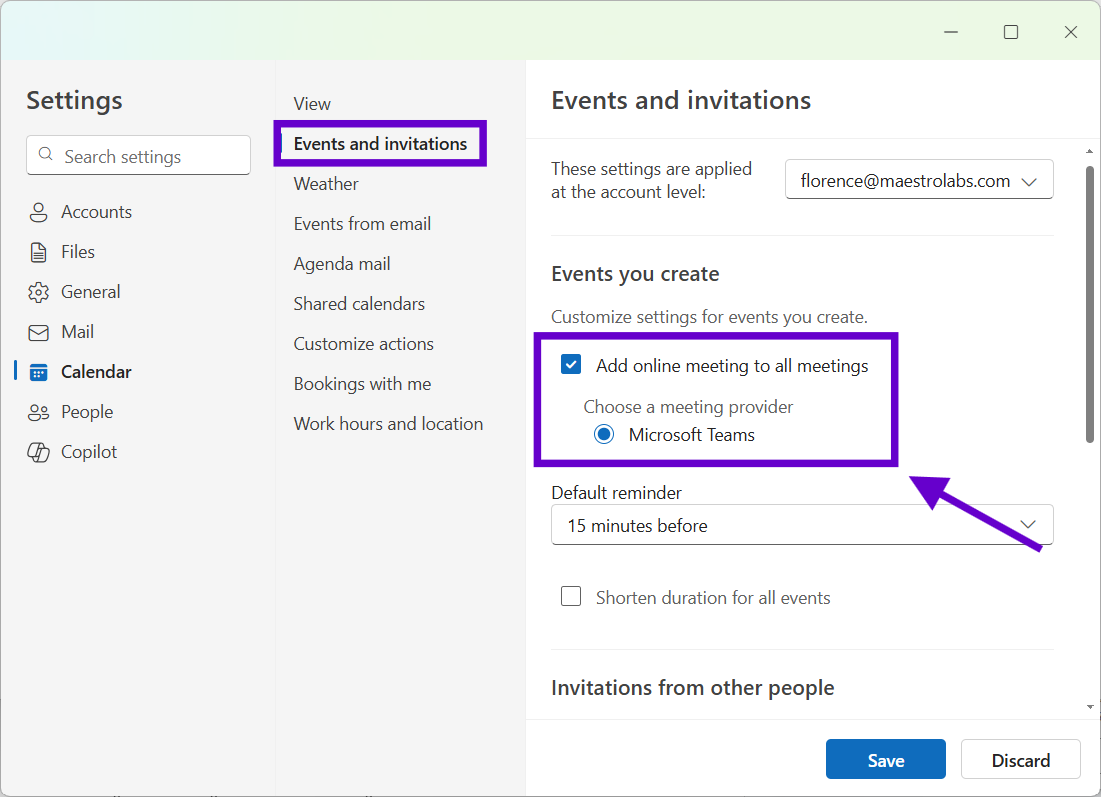This screenshot has height=797, width=1101.
Task: Click 'Invitations from other people' heading
Action: tap(692, 687)
